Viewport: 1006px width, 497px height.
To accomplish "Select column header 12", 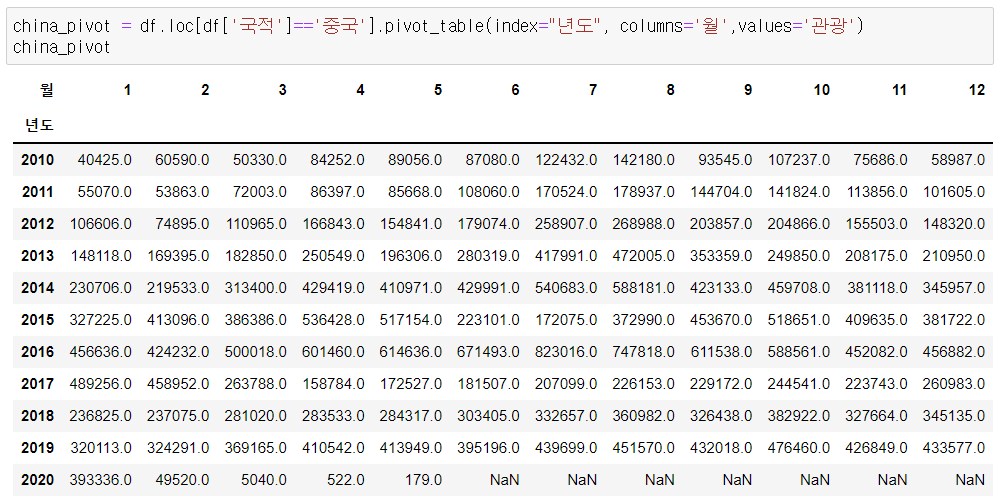I will 976,90.
